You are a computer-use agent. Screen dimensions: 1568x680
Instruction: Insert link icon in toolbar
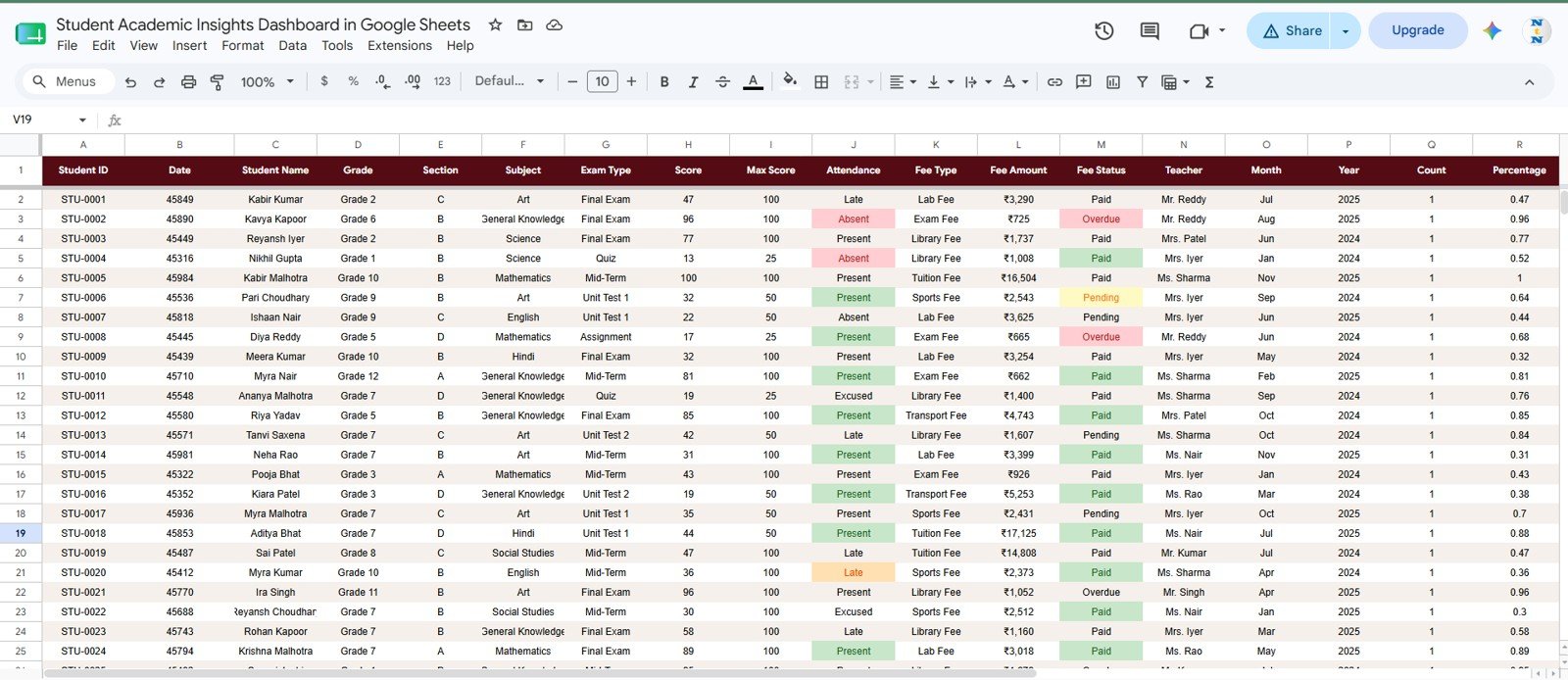click(1054, 82)
